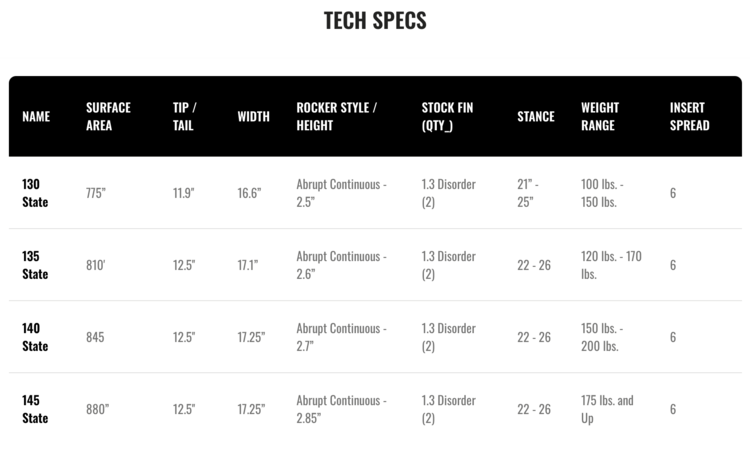Click the INSERT SPREAD column header
This screenshot has width=750, height=451.
pyautogui.click(x=689, y=116)
